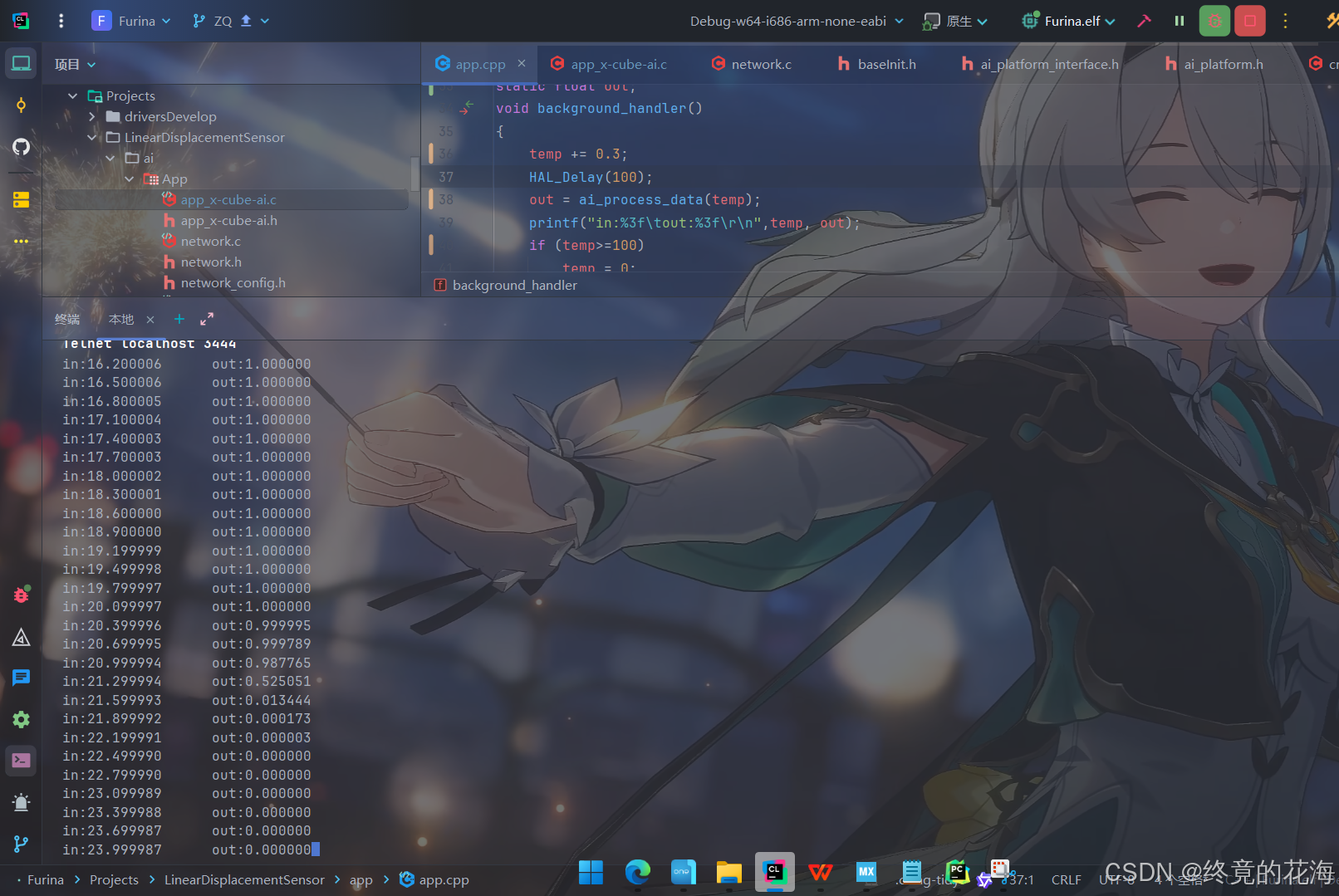Open the Debug tool window
The width and height of the screenshot is (1339, 896).
[21, 595]
